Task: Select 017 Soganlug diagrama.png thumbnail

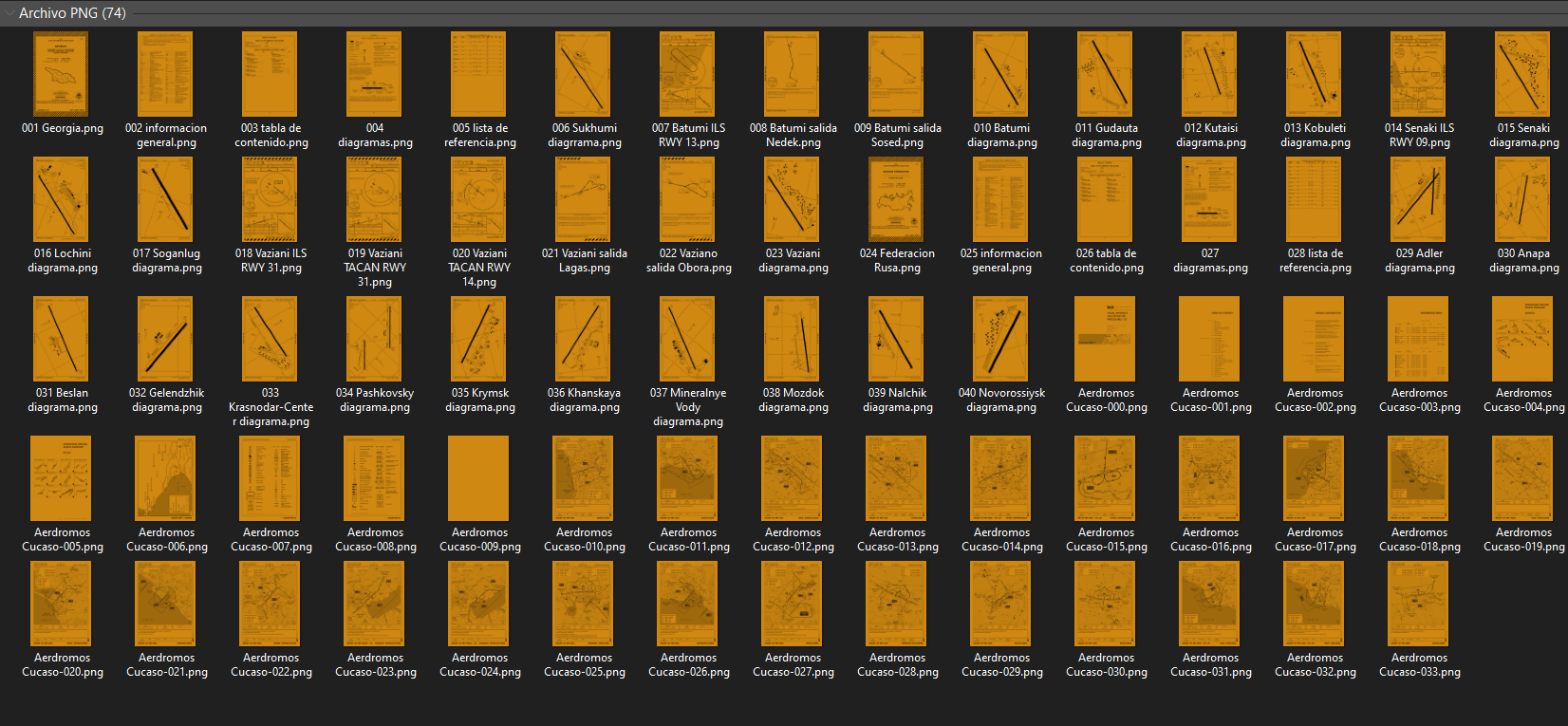Action: pos(165,199)
